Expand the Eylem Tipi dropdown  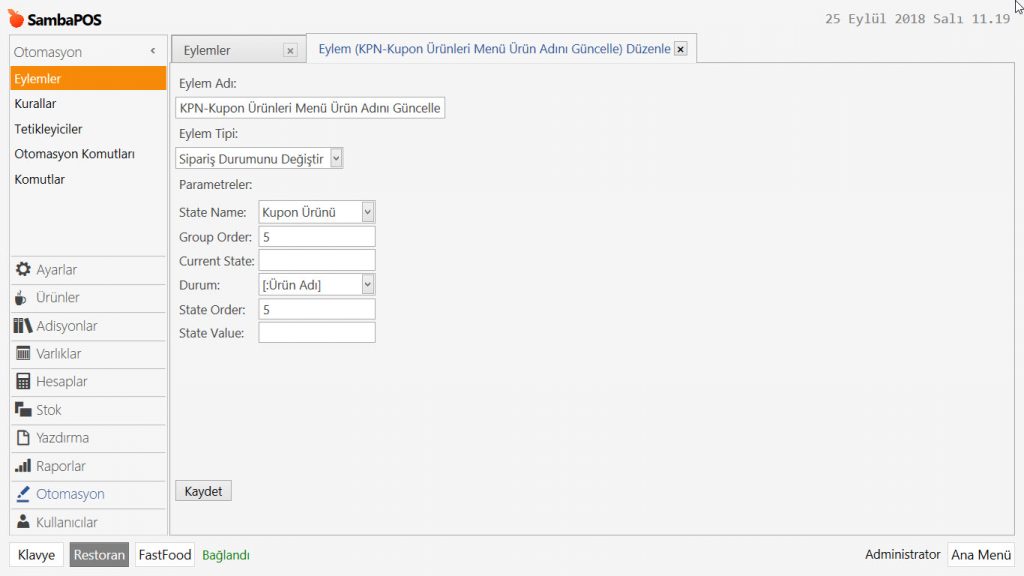coord(335,158)
